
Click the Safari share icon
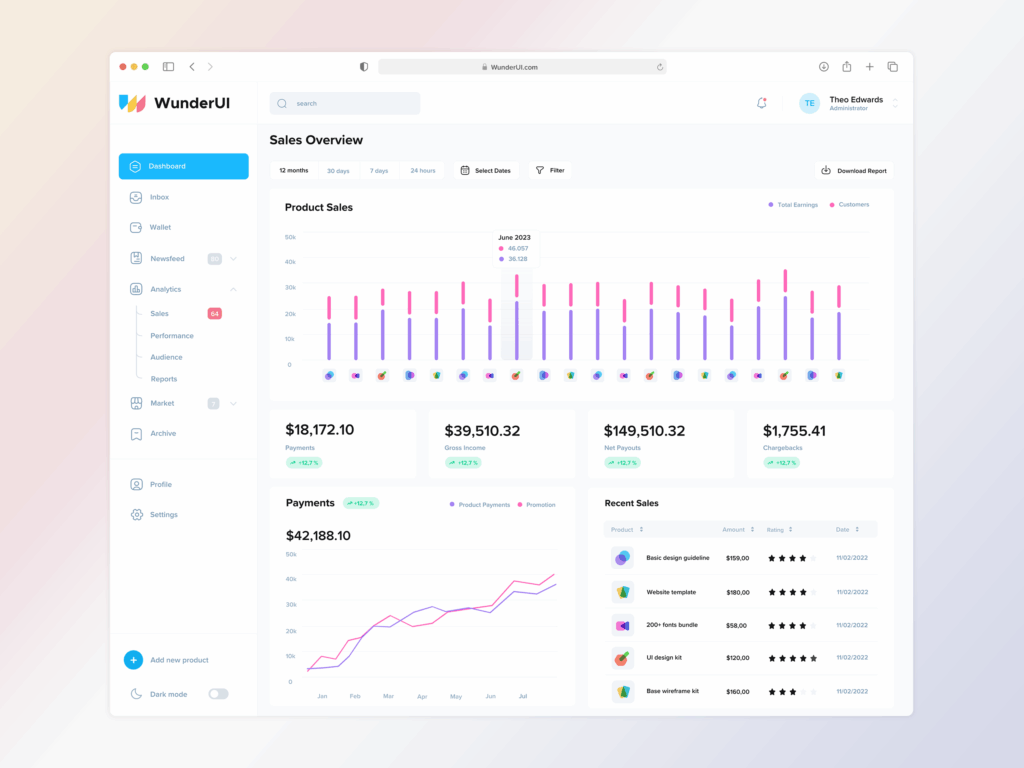[x=846, y=67]
